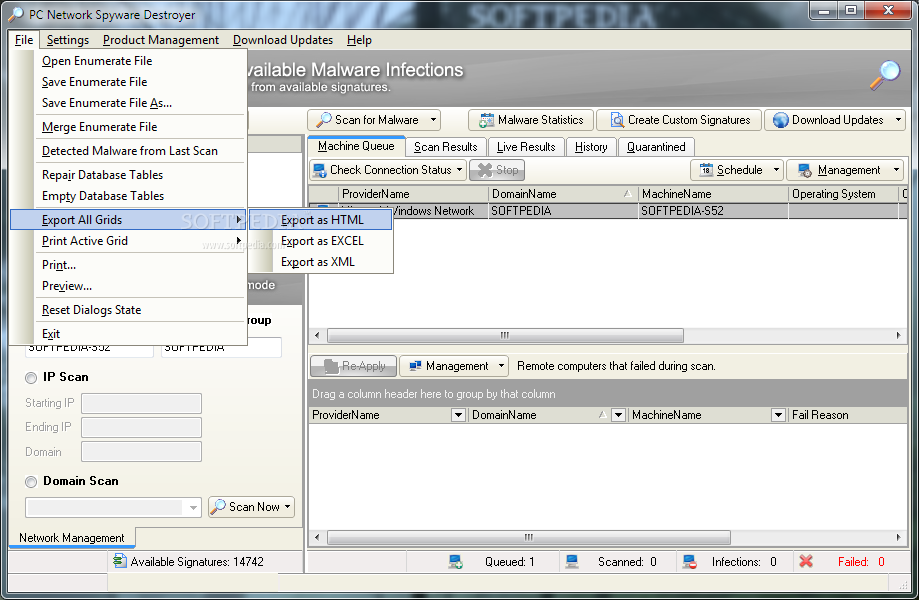
Task: Open the Product Management menu
Action: (161, 40)
